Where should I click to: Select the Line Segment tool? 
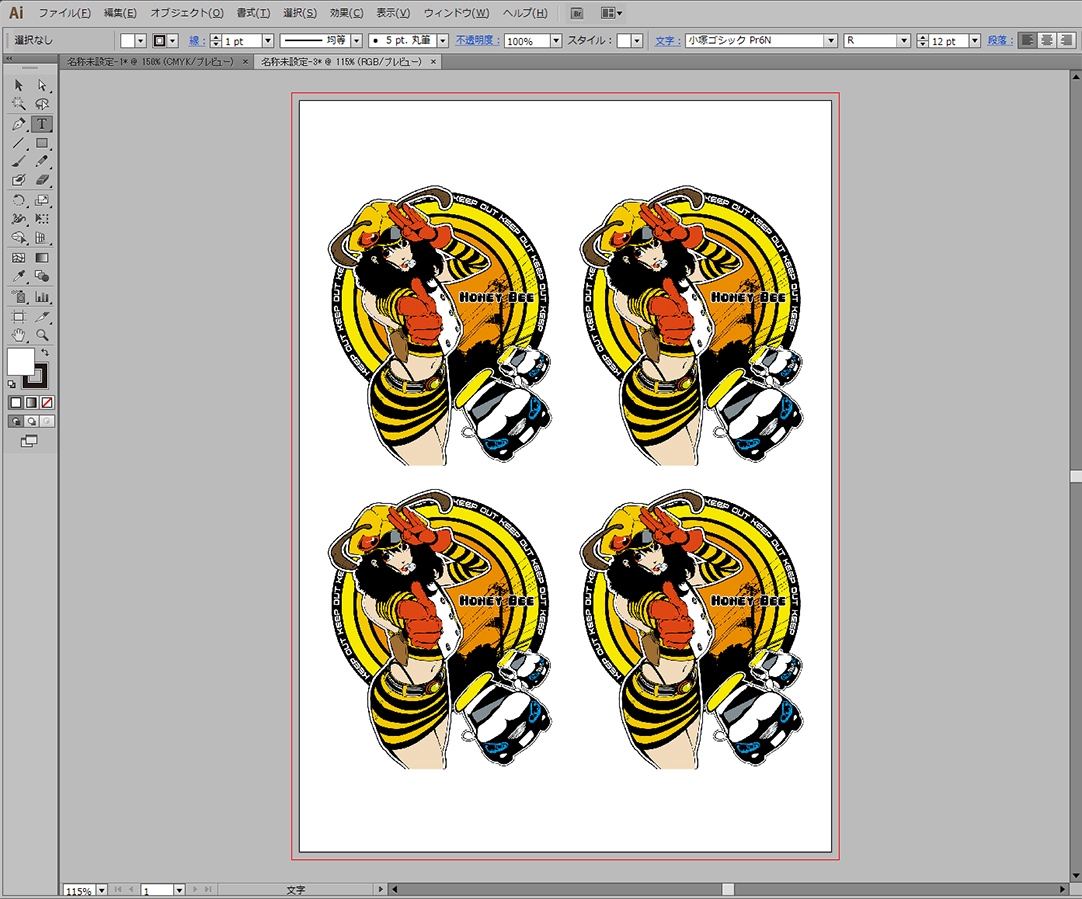(x=19, y=143)
